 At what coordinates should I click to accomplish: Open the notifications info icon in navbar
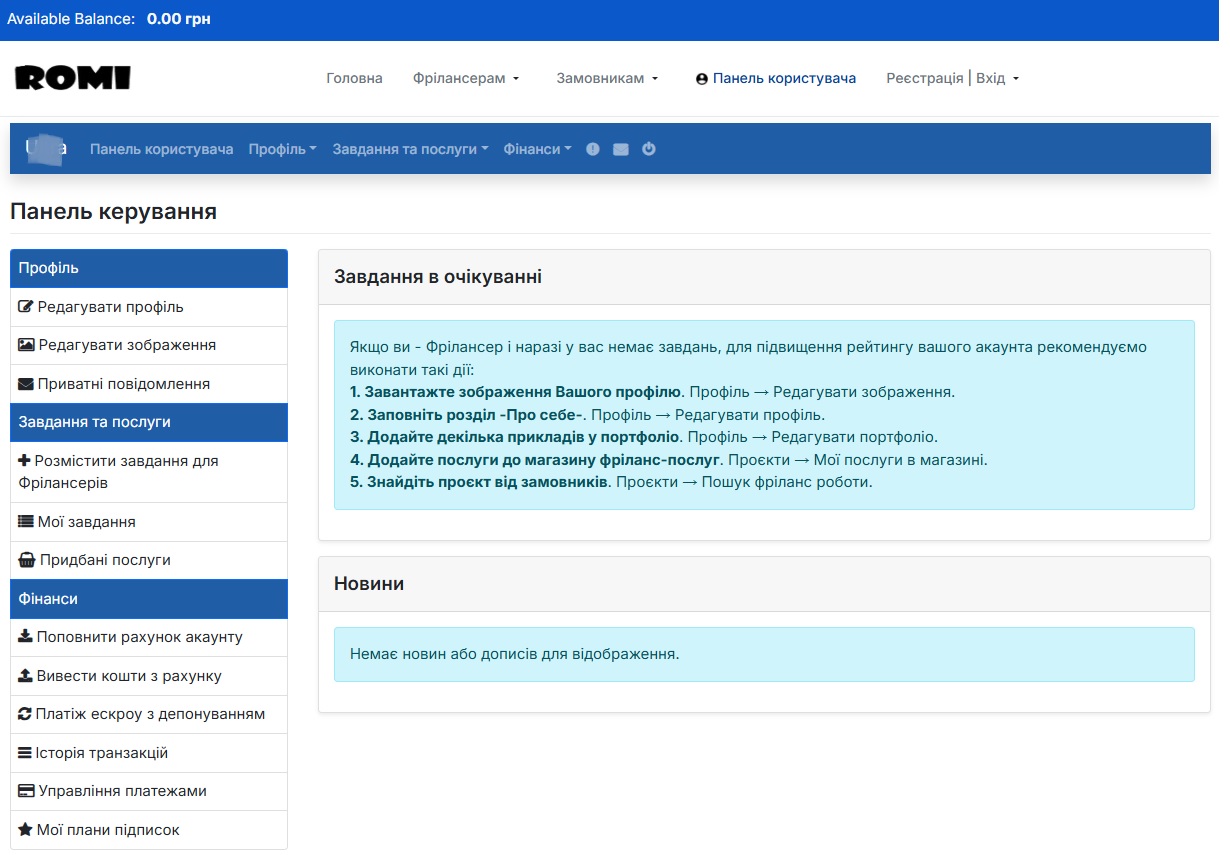pyautogui.click(x=592, y=148)
